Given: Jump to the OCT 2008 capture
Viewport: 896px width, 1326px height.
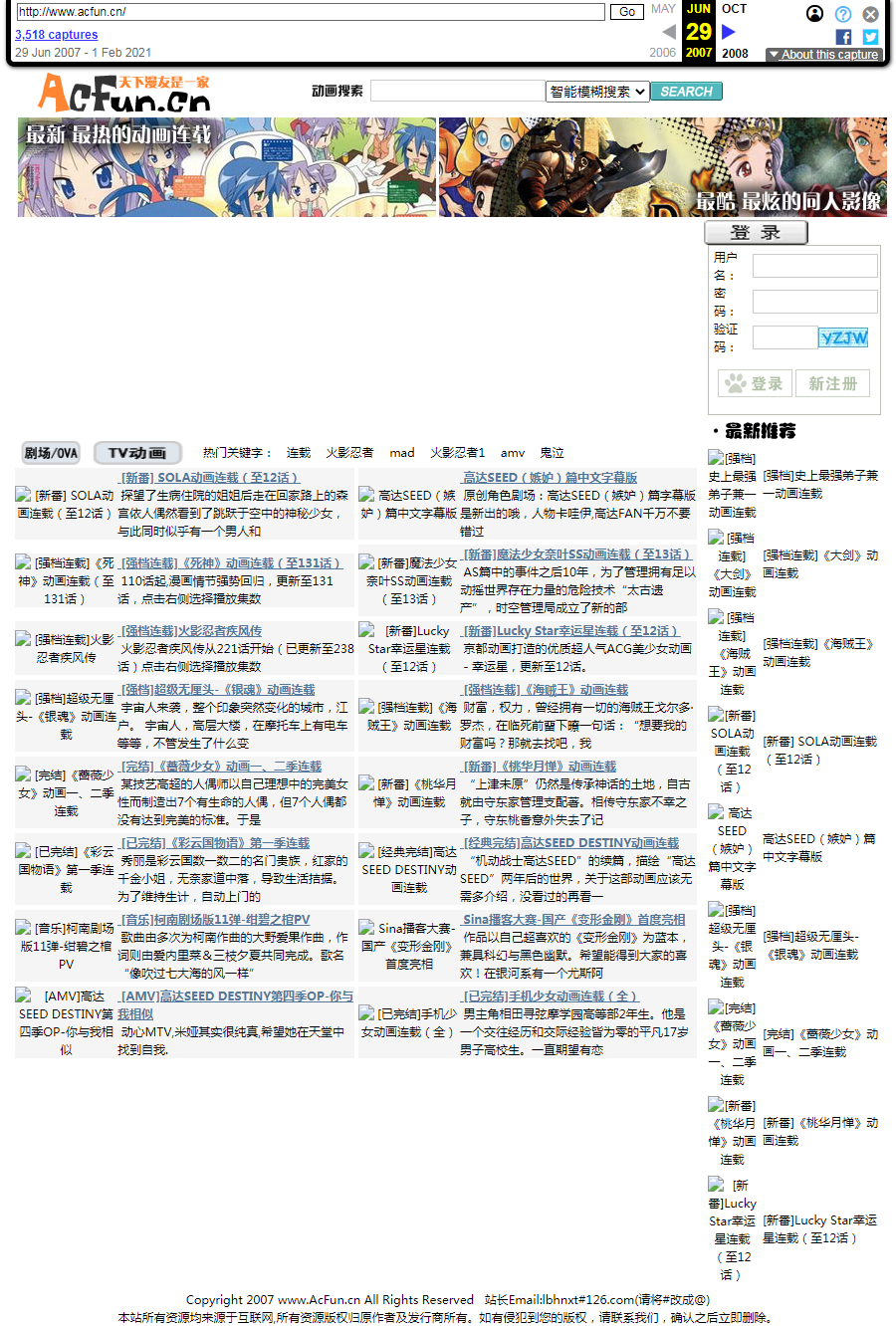Looking at the screenshot, I should coord(735,8).
